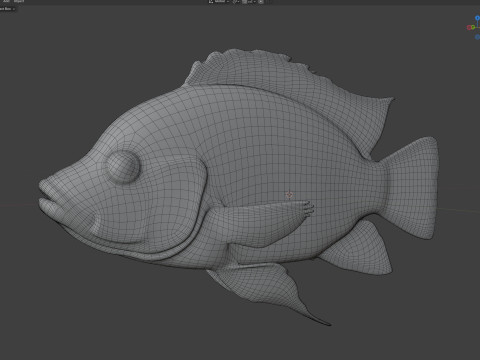Viewport: 480px width, 360px height.
Task: Click the green axis gizmo circle
Action: coord(473,27)
